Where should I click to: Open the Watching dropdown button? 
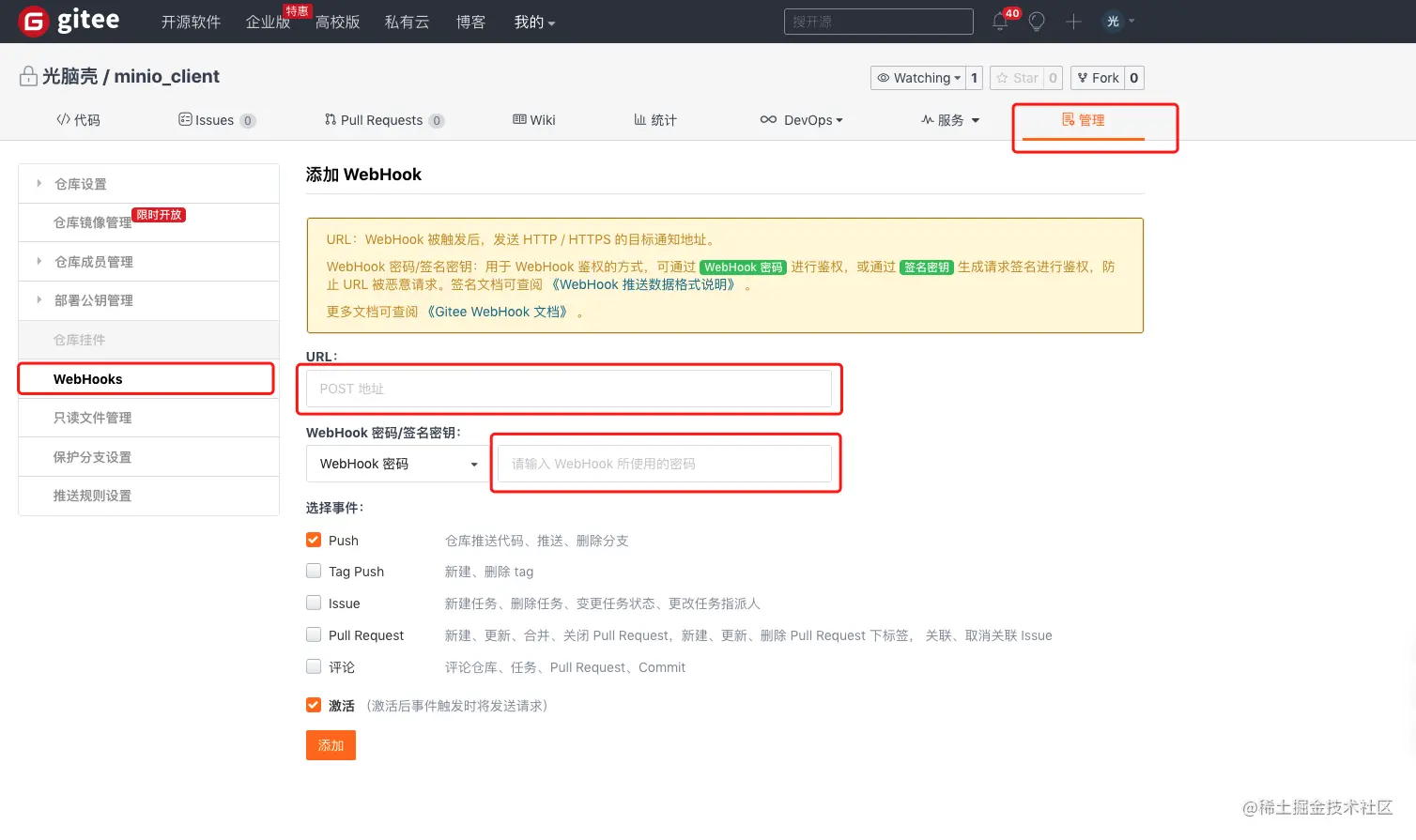pos(918,78)
